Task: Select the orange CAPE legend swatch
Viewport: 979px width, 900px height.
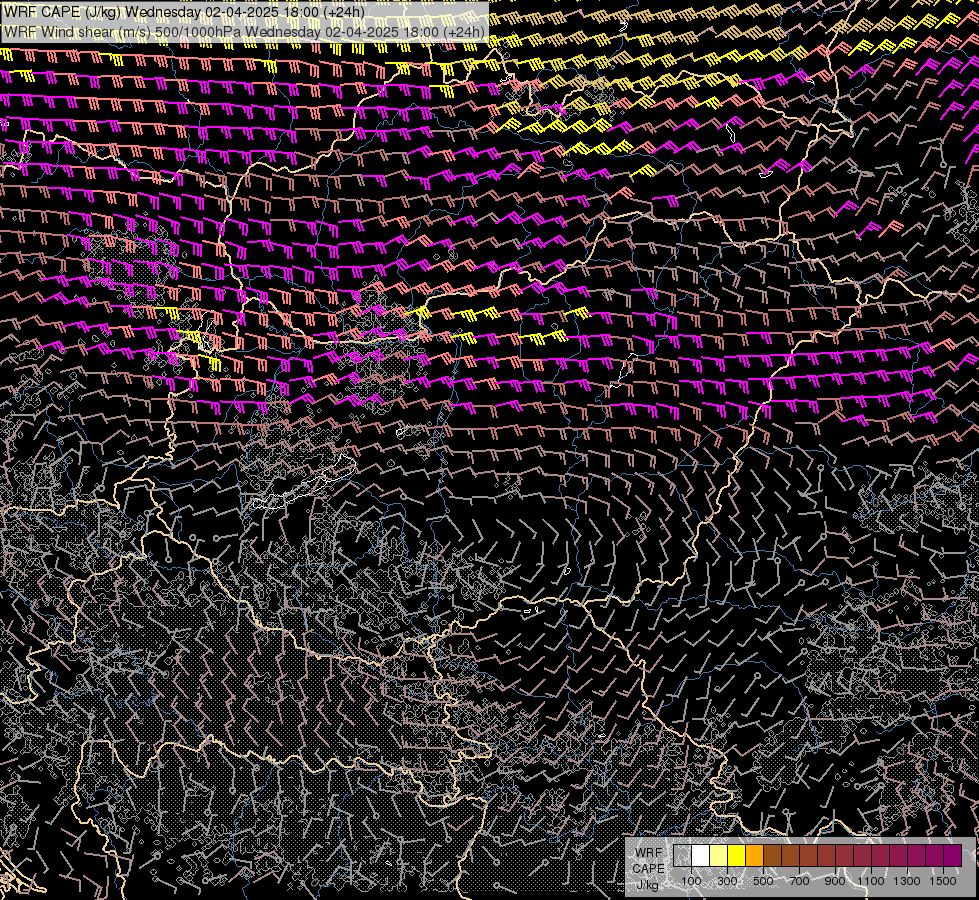Action: [754, 856]
